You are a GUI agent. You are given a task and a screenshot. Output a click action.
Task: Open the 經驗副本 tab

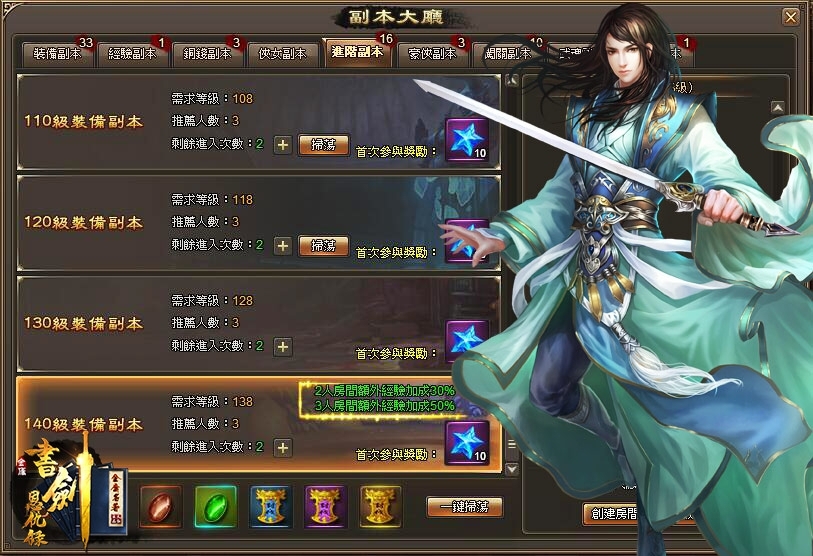[x=132, y=54]
